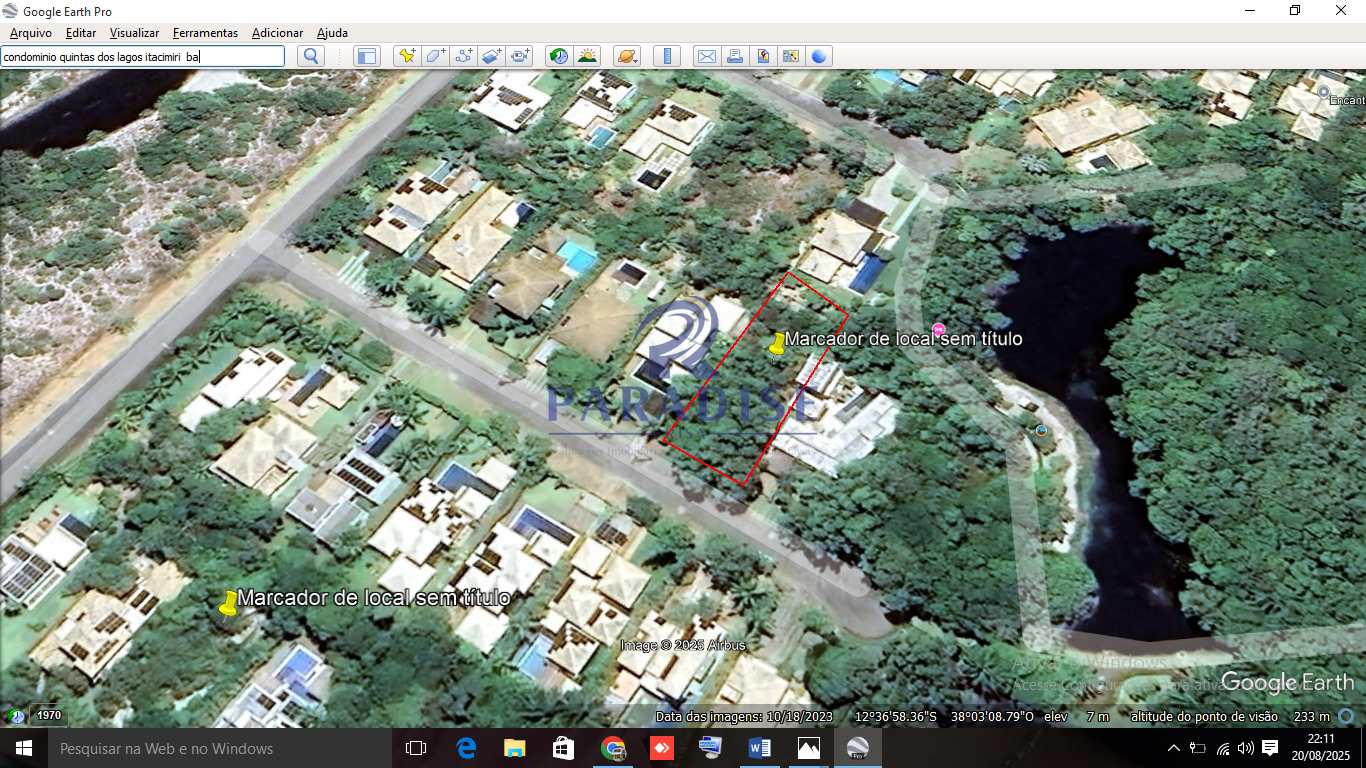This screenshot has height=768, width=1366.
Task: Click the yellow pushpin in the lower-left map area
Action: tap(229, 603)
